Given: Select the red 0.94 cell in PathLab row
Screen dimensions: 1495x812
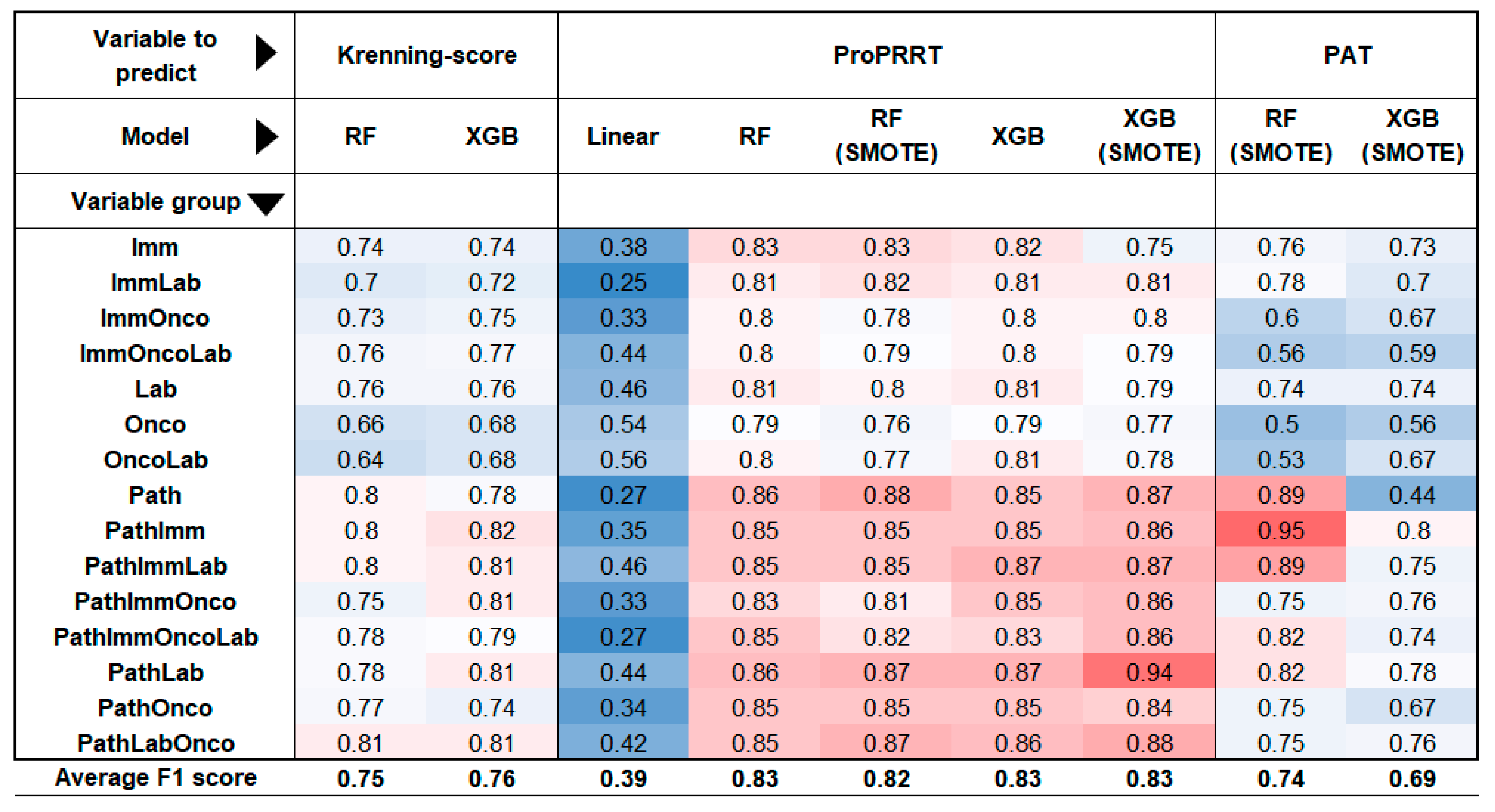Looking at the screenshot, I should (1149, 672).
